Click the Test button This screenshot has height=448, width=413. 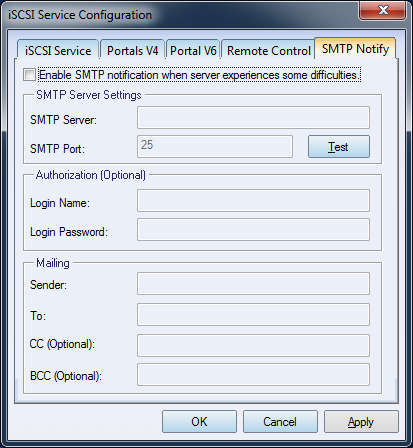tap(339, 147)
